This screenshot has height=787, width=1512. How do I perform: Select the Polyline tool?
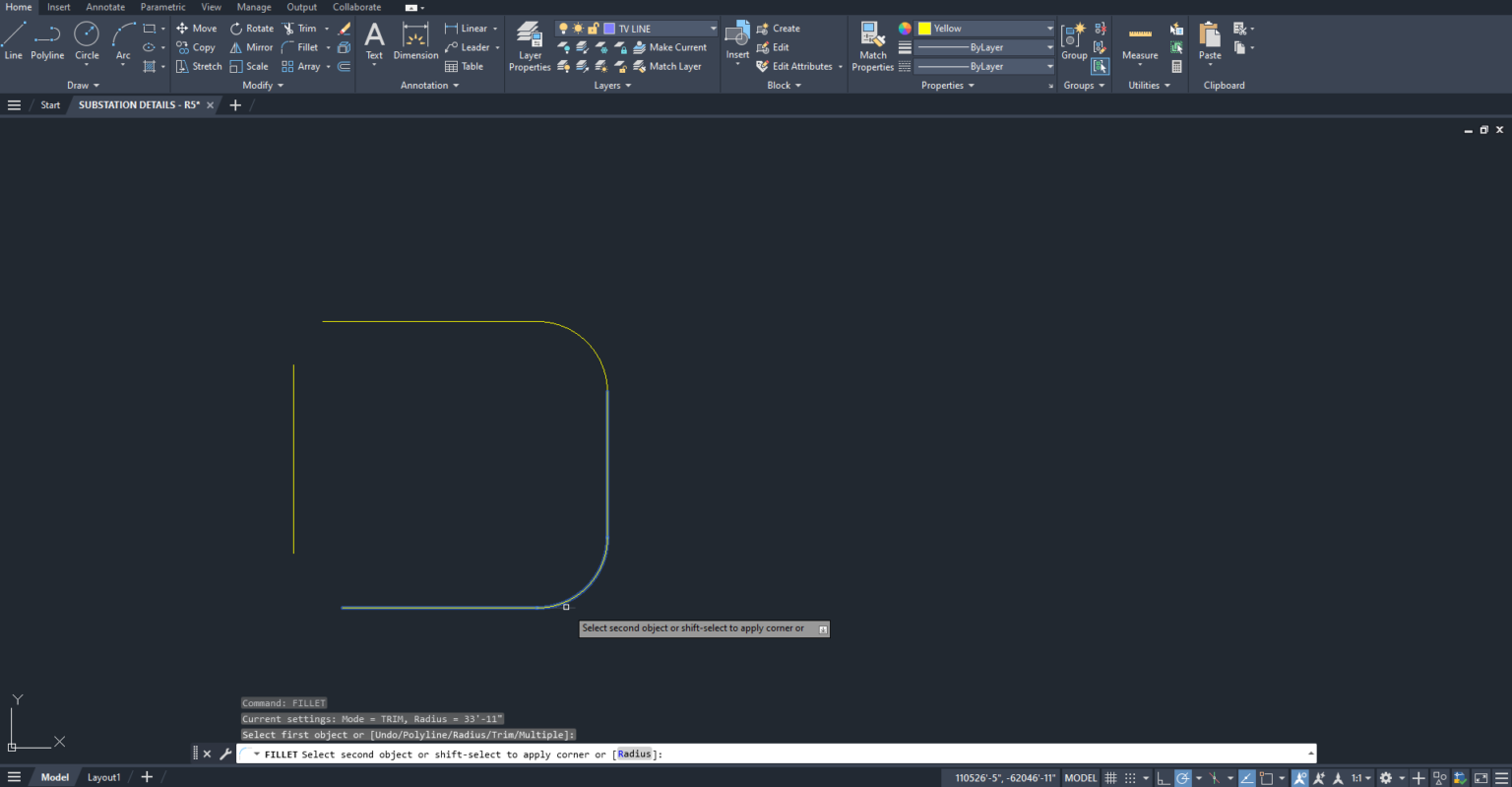pyautogui.click(x=46, y=41)
